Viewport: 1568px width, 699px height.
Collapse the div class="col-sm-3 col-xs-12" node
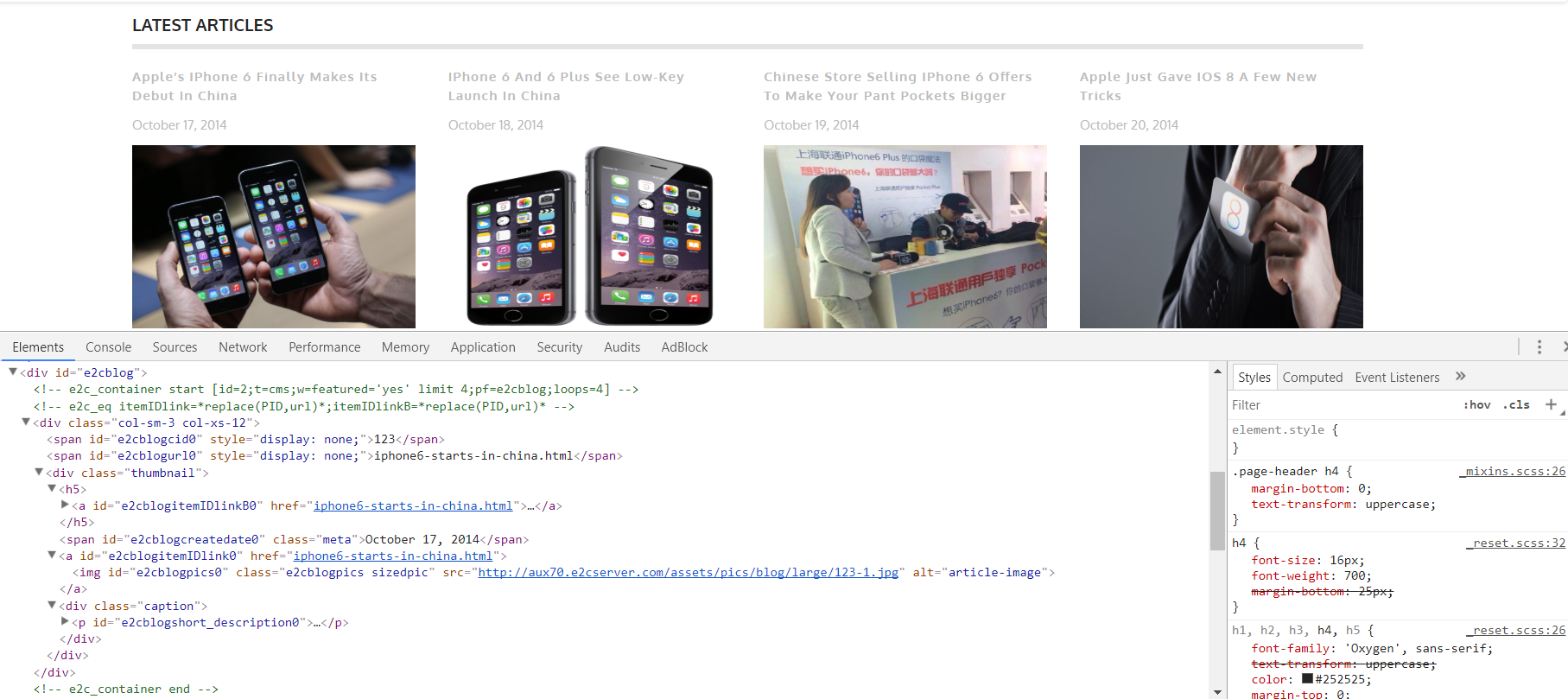[26, 422]
